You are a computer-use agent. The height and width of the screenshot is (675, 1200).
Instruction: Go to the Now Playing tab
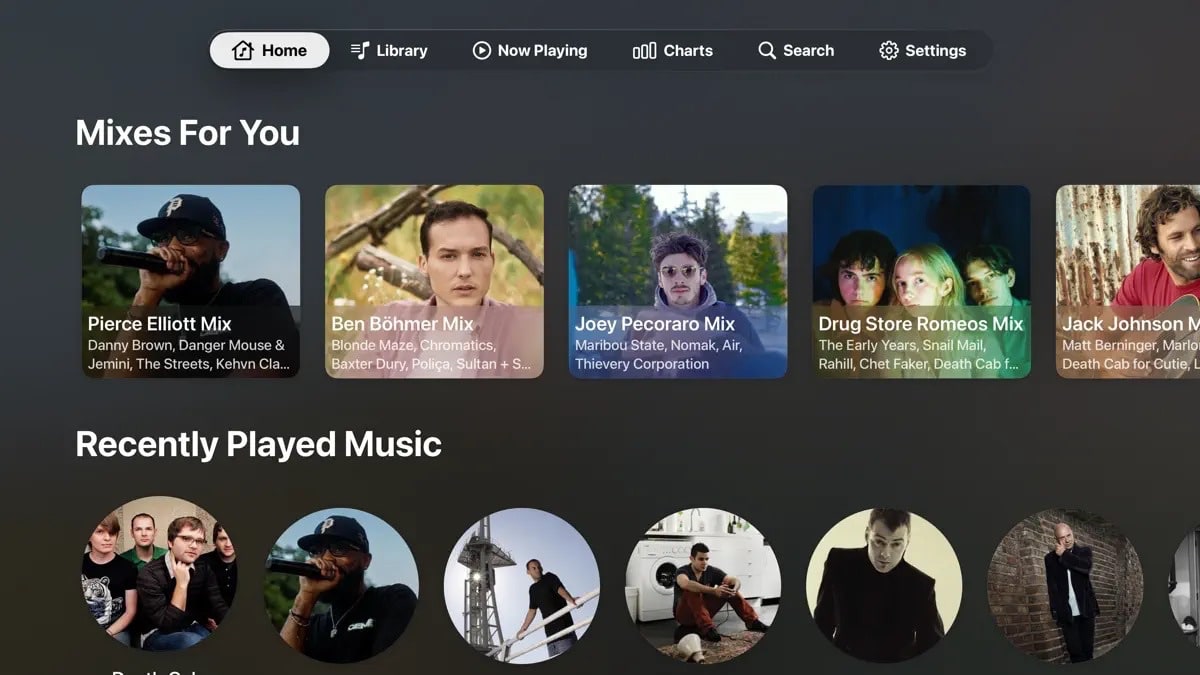(530, 50)
